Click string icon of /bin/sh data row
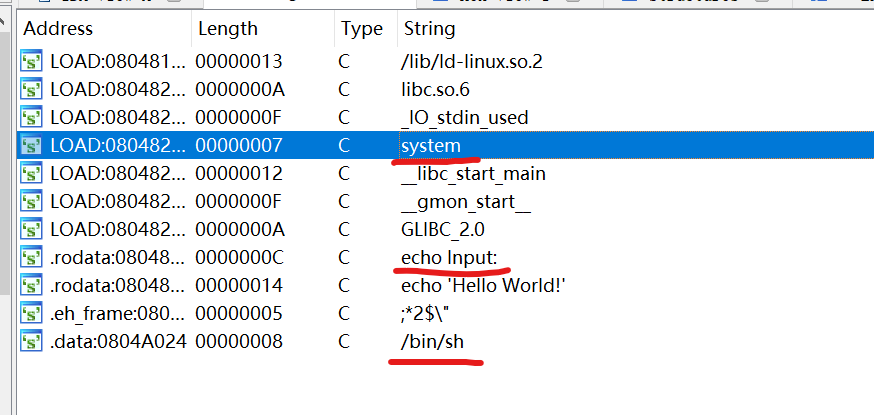This screenshot has height=415, width=874. (x=31, y=341)
